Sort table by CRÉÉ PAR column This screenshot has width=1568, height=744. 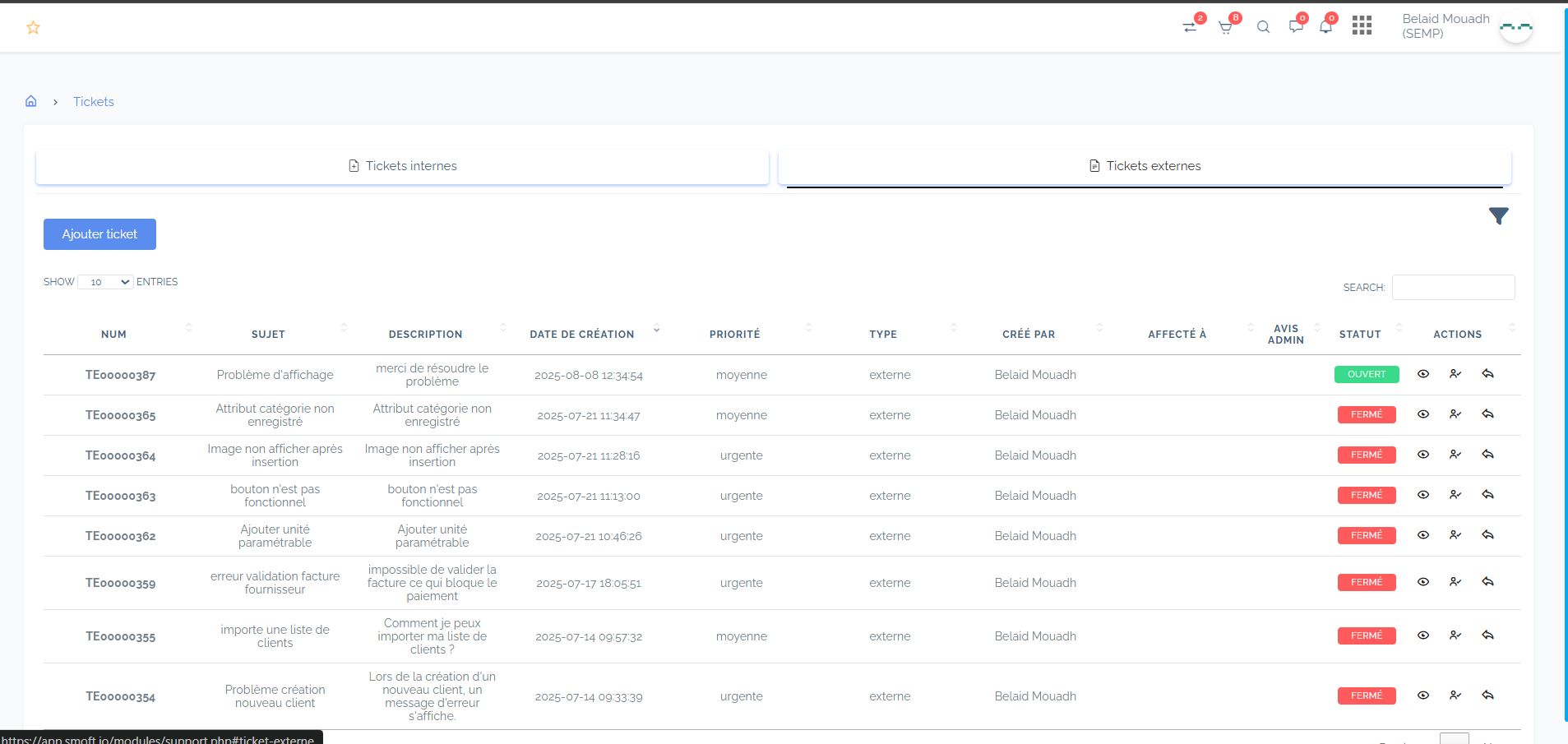point(1029,335)
